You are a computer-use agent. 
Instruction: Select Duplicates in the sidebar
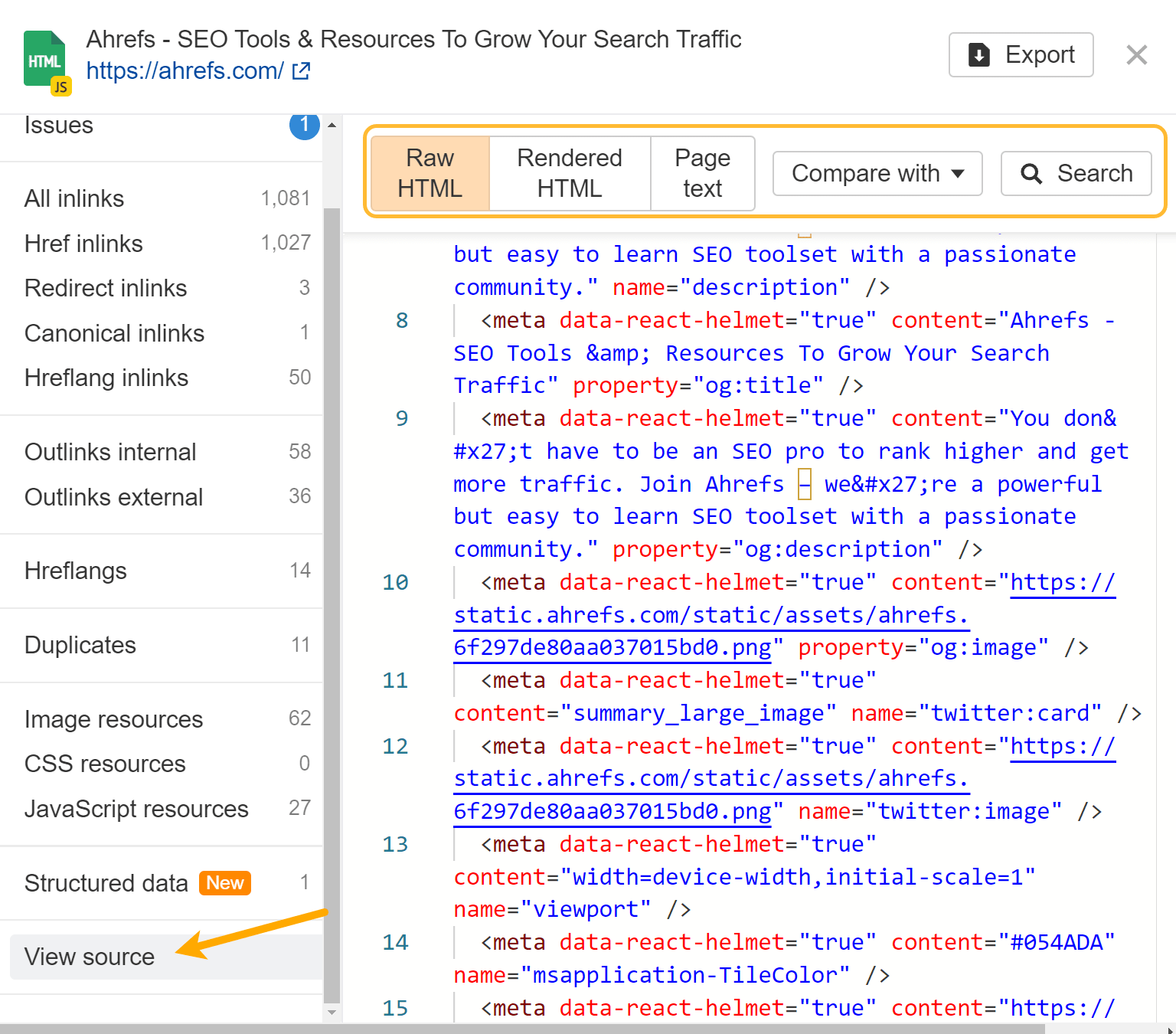[x=80, y=645]
